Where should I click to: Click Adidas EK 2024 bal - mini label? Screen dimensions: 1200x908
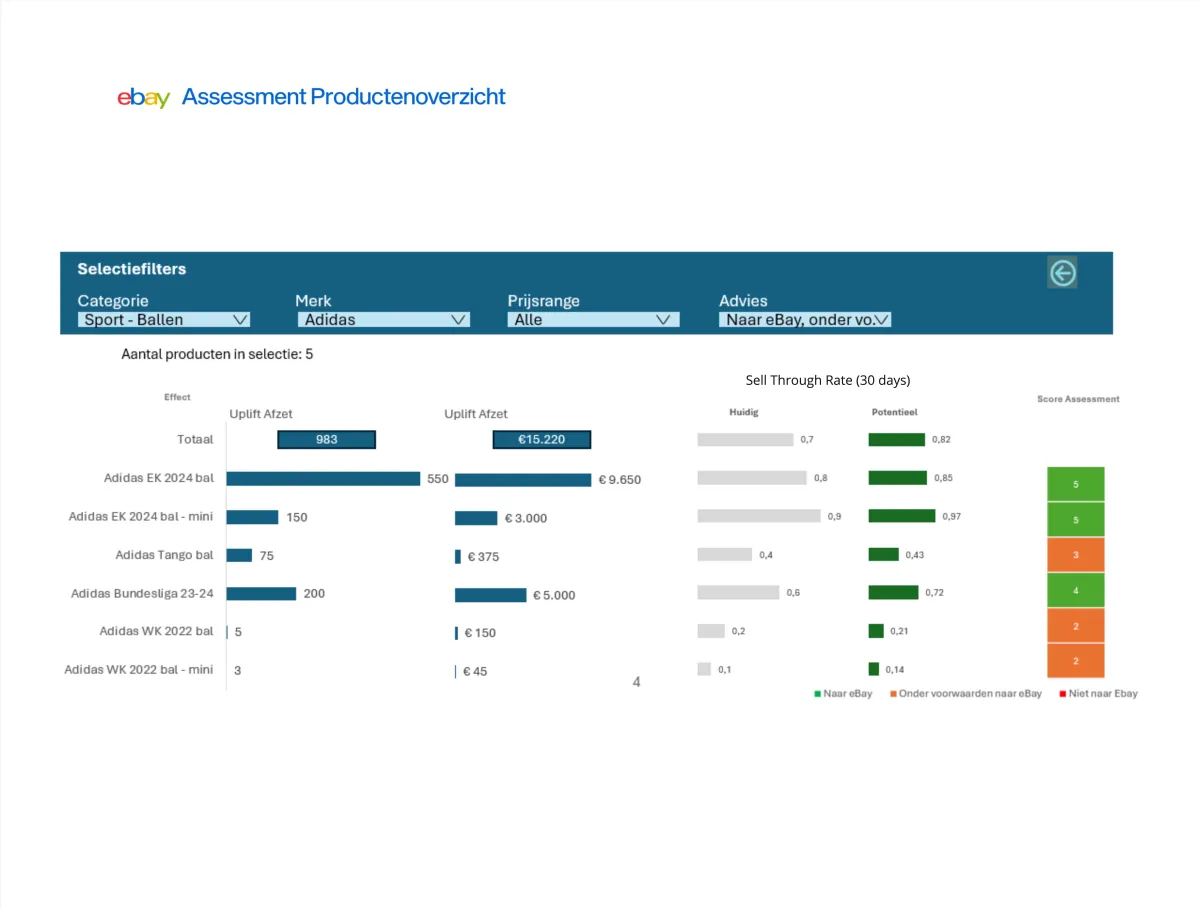pos(141,517)
